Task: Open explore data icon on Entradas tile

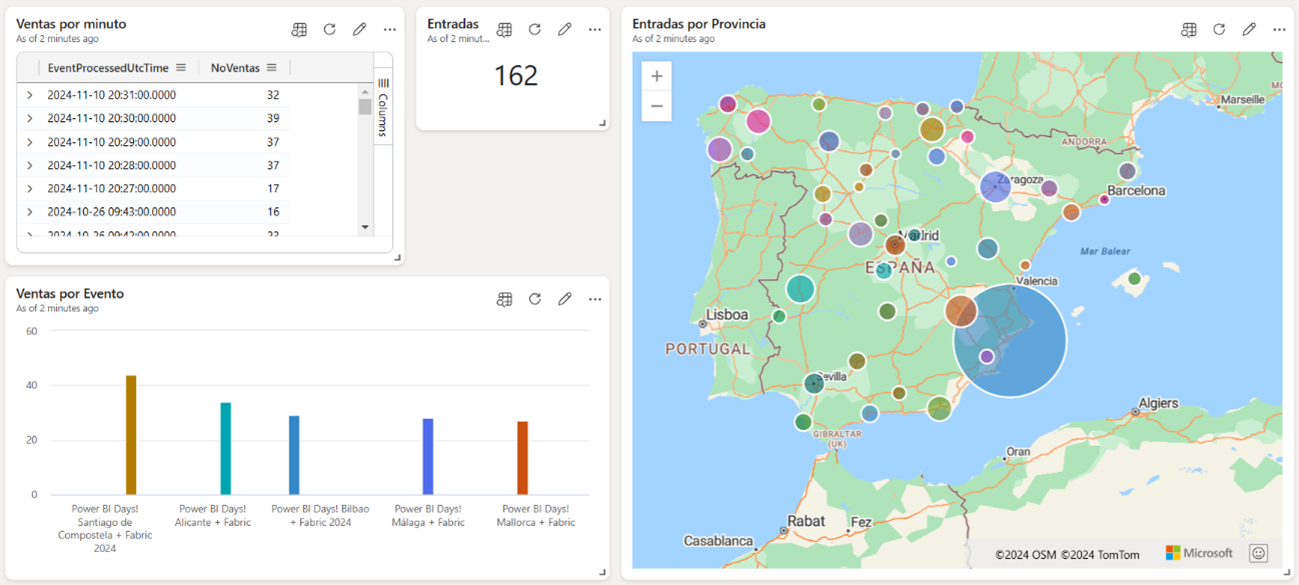Action: [x=504, y=30]
